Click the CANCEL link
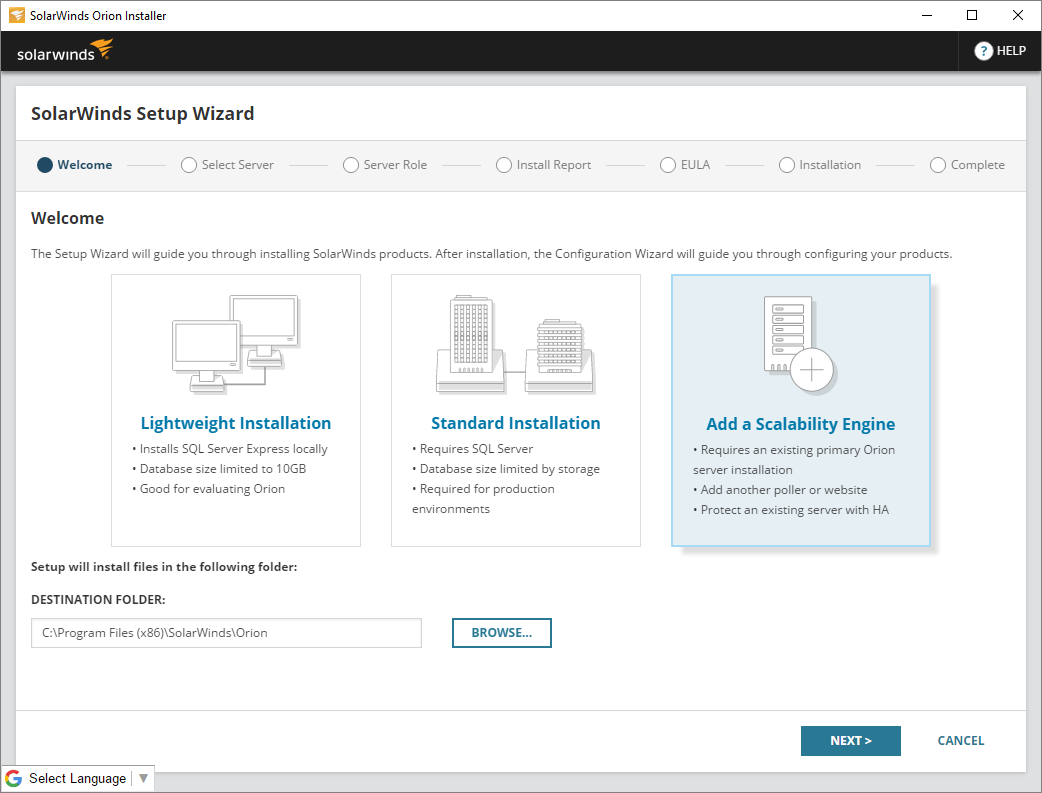The width and height of the screenshot is (1042, 793). pos(961,740)
